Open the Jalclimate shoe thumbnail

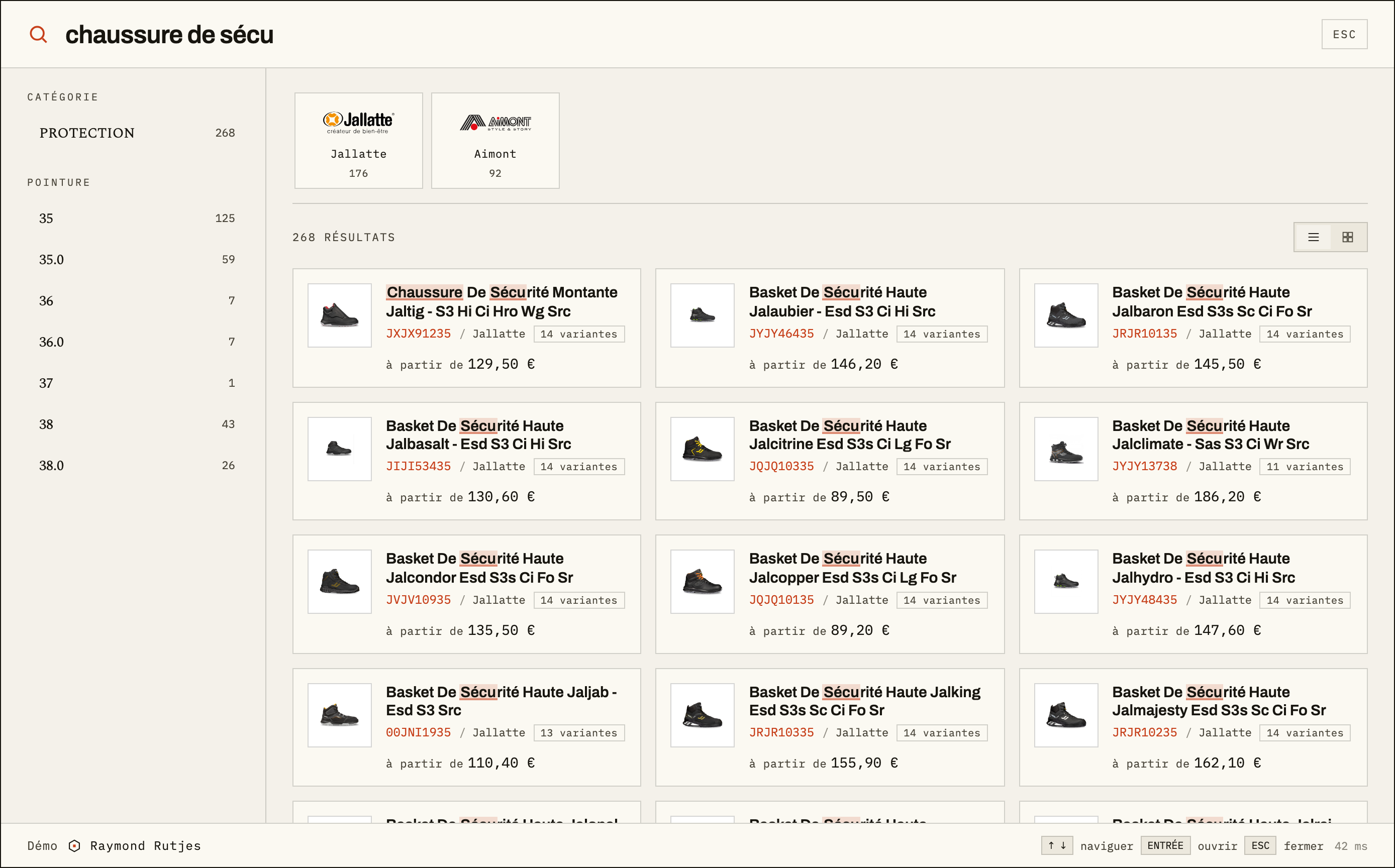pyautogui.click(x=1066, y=449)
